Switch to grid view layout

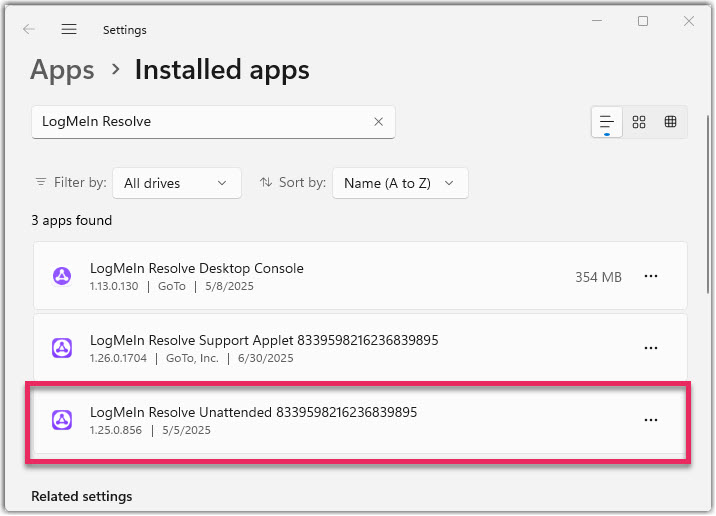[639, 122]
